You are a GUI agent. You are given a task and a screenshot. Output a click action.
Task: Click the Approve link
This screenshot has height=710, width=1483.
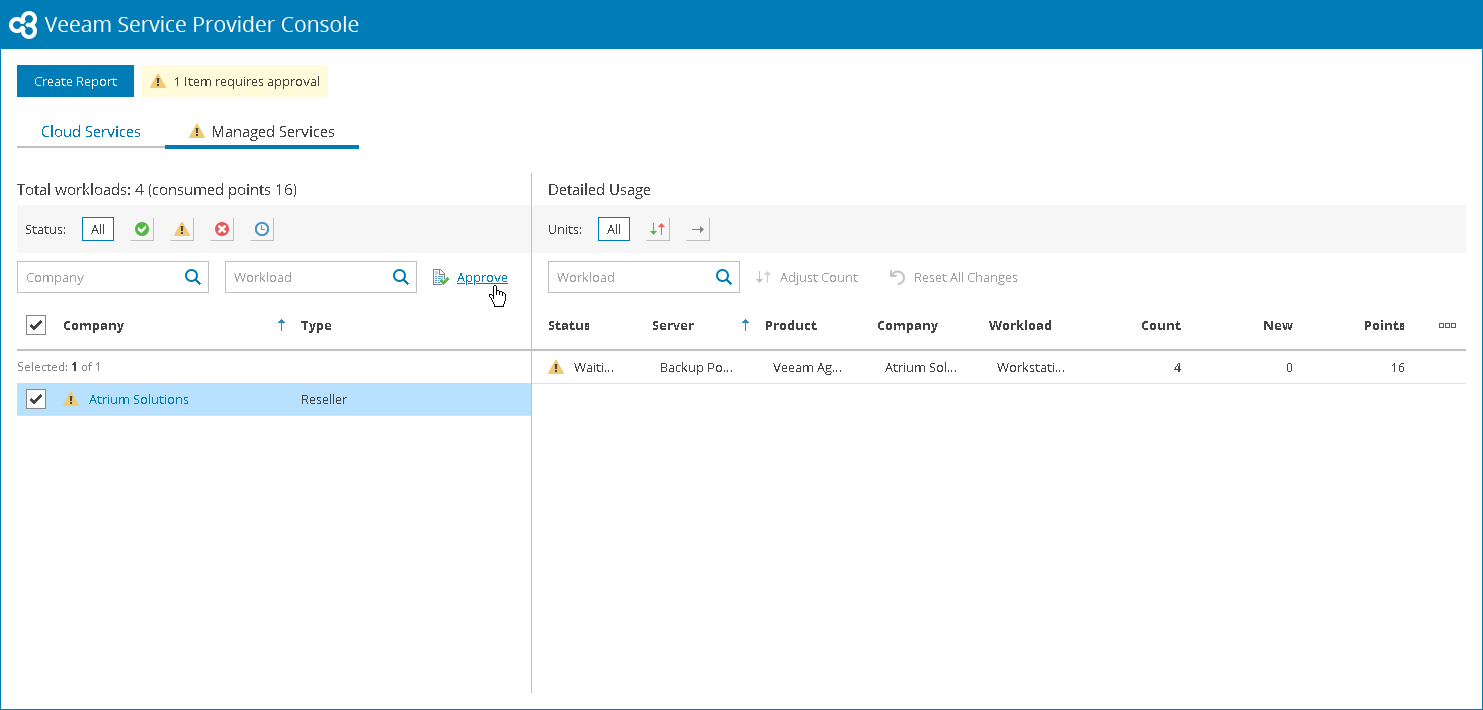[x=482, y=277]
